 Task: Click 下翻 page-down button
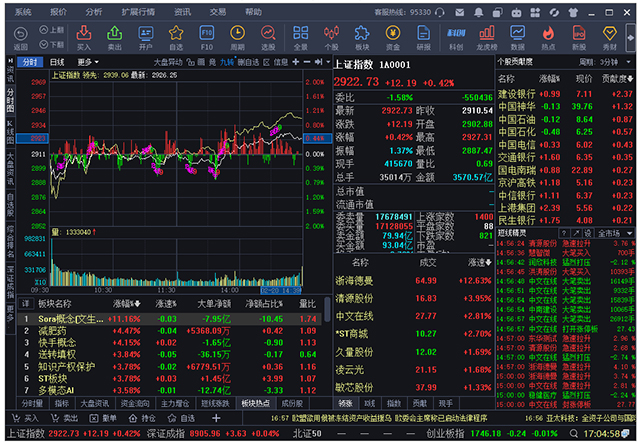[51, 44]
